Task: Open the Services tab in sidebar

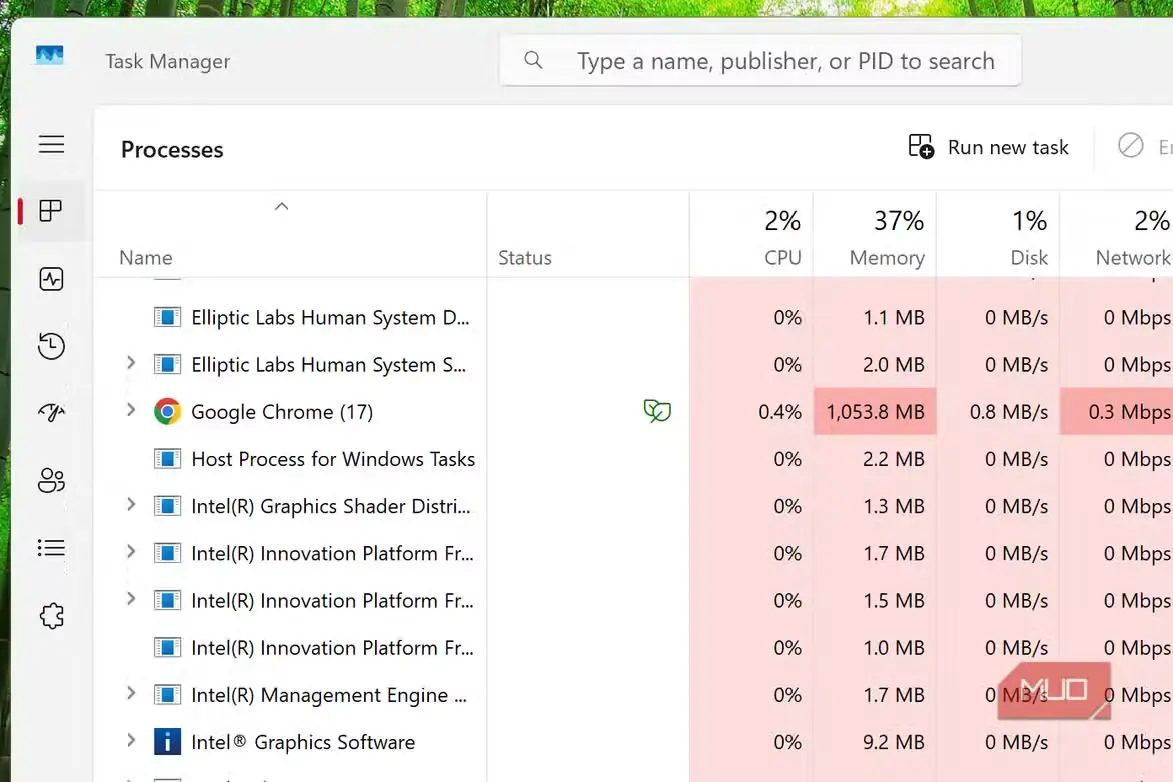Action: point(51,616)
